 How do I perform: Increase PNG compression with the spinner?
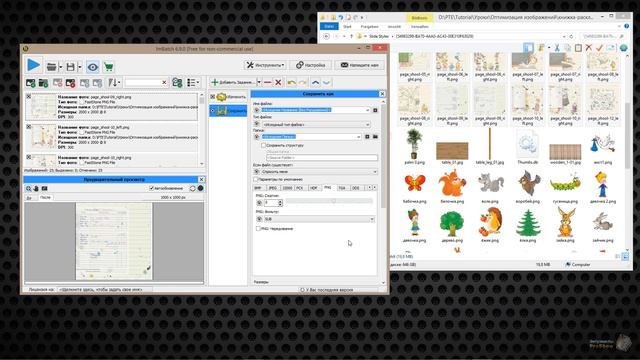pos(280,201)
